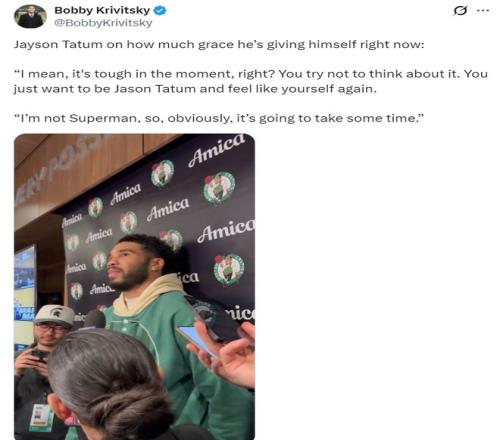
Task: Click the press credential badge in the video
Action: click(41, 418)
